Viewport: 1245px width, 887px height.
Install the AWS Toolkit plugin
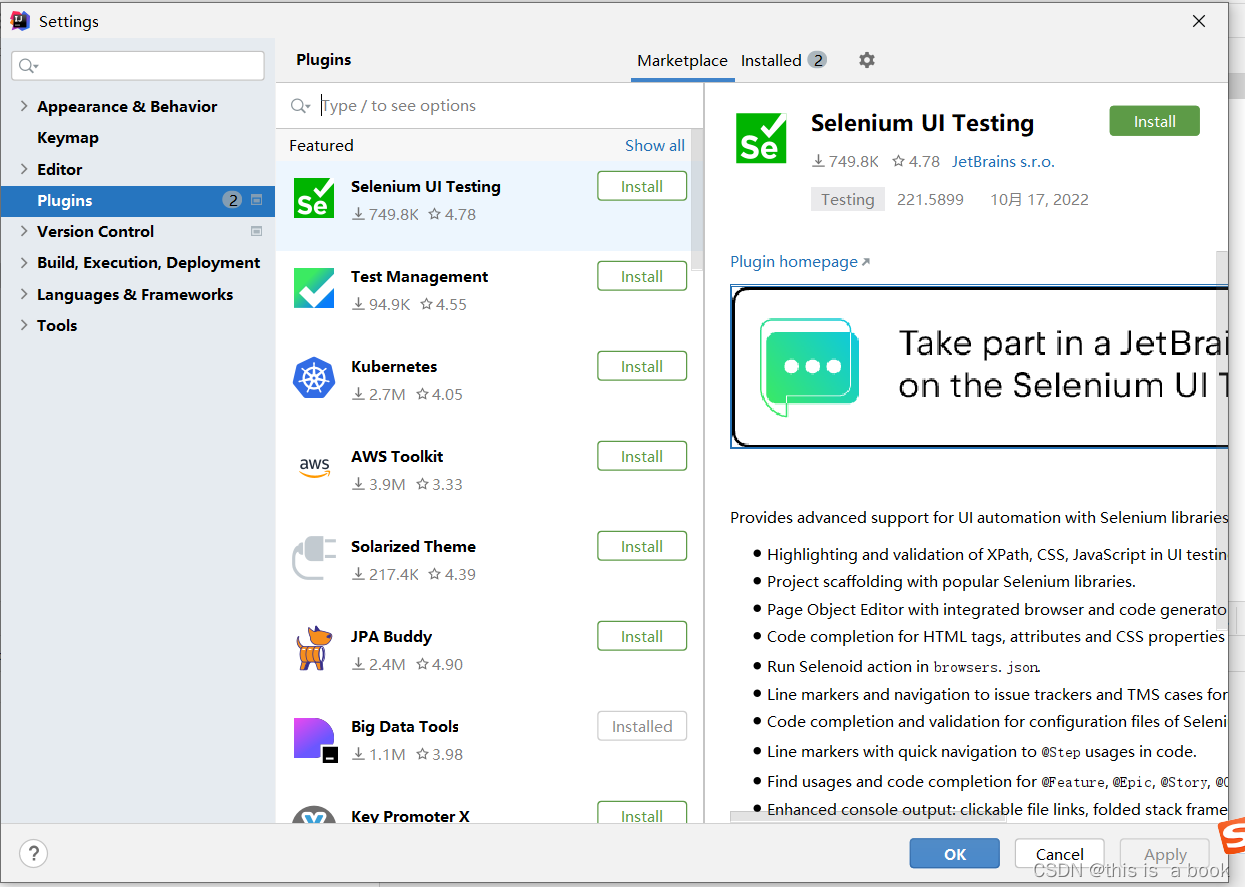coord(642,457)
